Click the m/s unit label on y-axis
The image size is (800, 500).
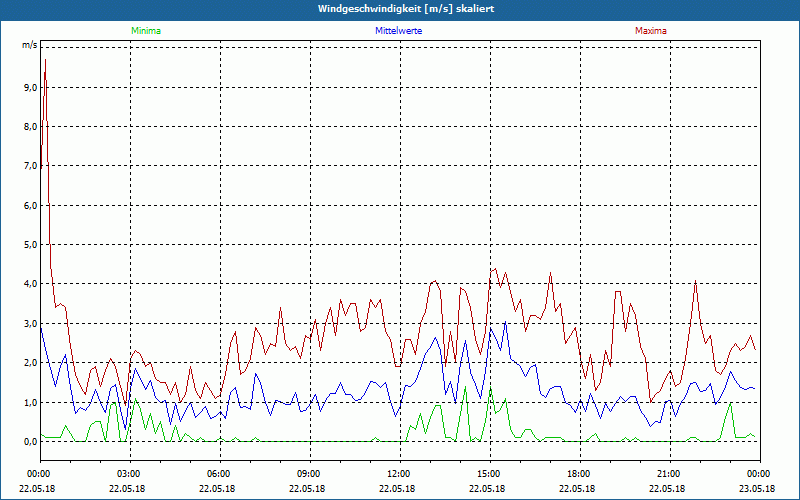click(x=30, y=45)
